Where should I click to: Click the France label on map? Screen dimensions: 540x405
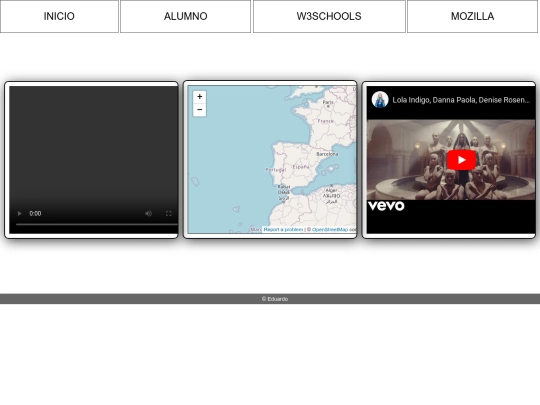pos(325,121)
